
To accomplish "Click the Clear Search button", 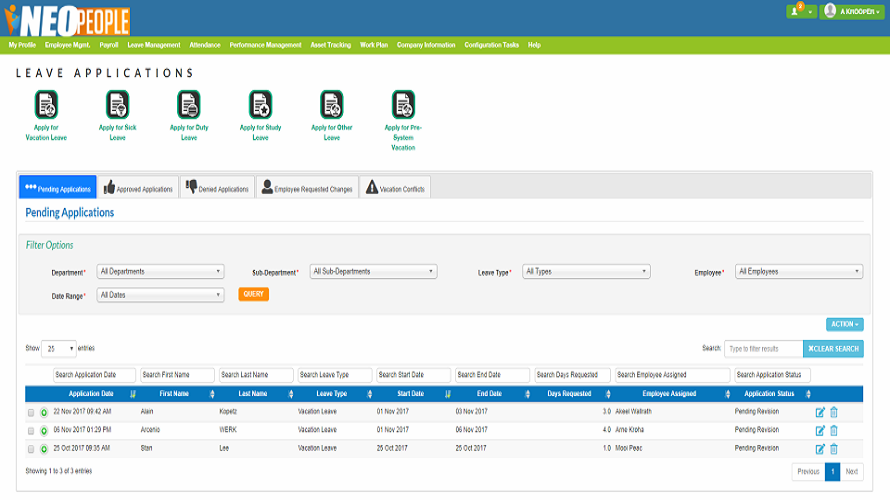I will point(833,349).
